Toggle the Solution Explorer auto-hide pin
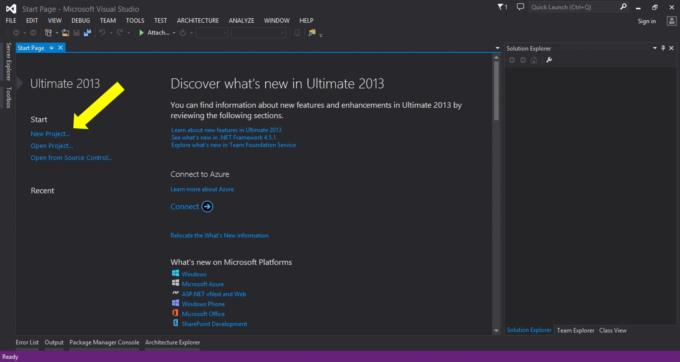 point(663,48)
